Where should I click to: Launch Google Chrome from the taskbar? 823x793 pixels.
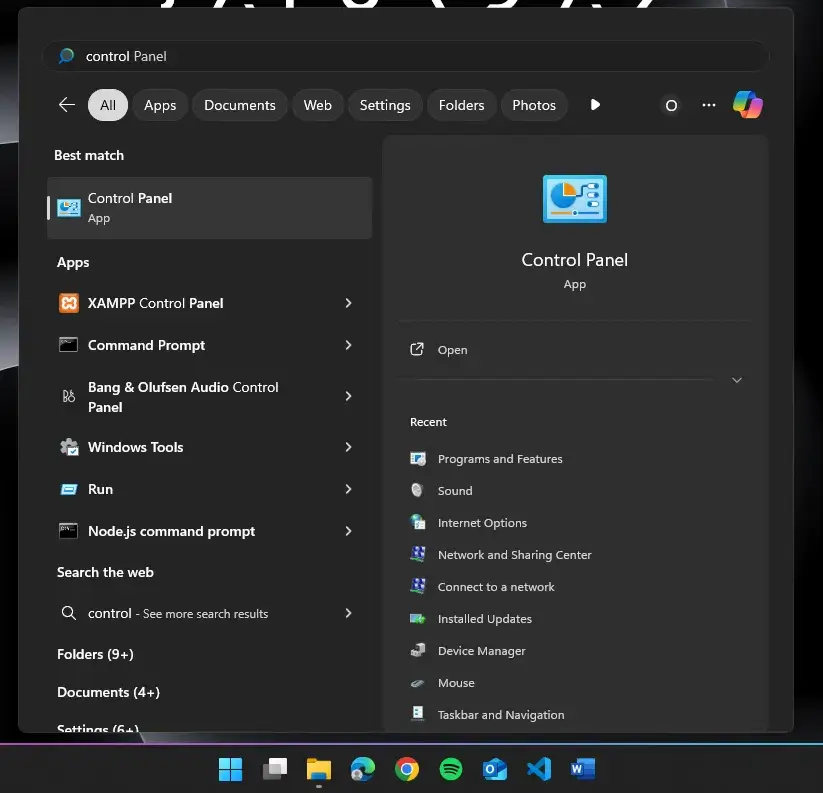tap(407, 769)
